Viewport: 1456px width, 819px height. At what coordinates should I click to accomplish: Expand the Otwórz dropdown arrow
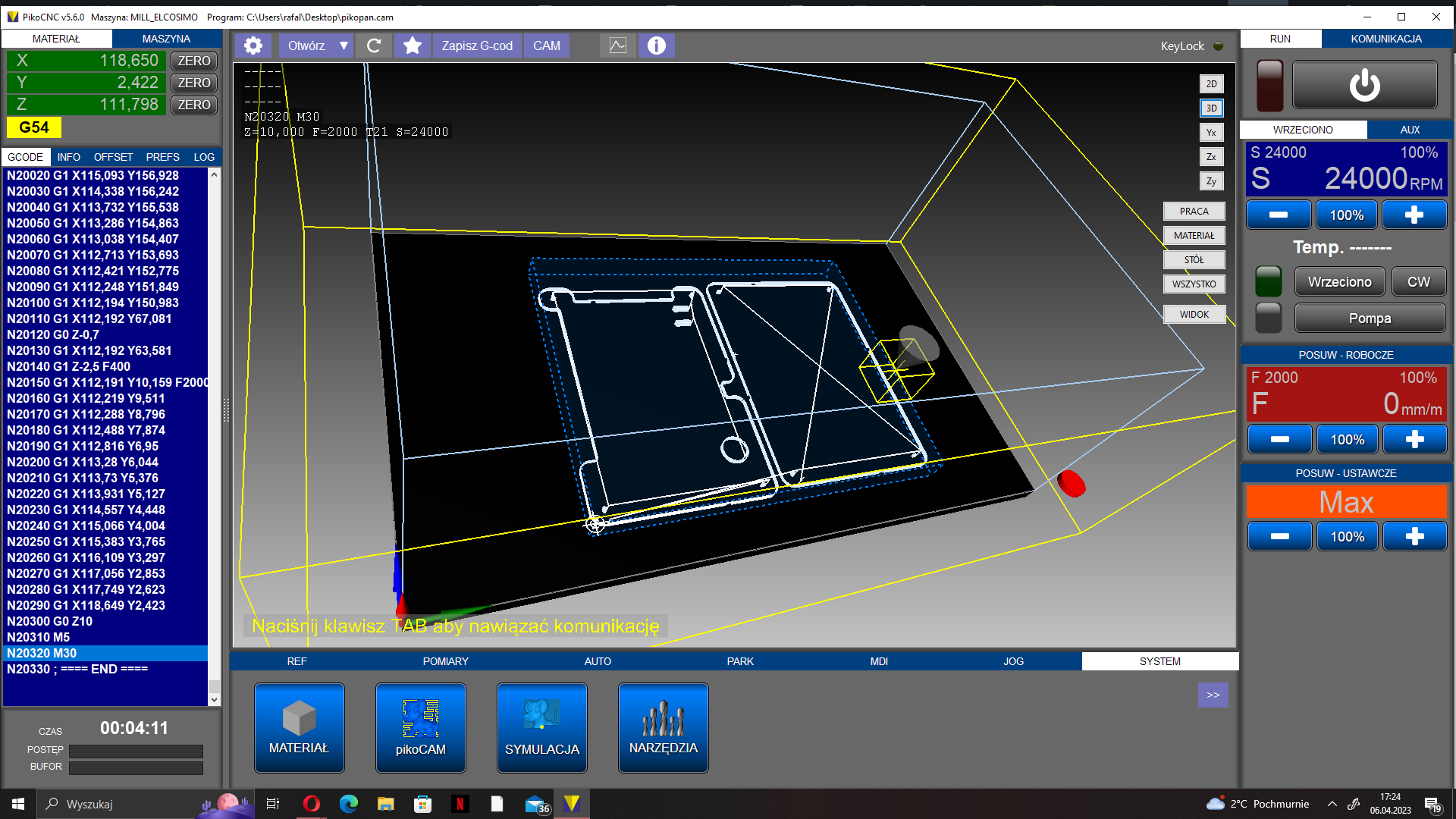coord(344,45)
